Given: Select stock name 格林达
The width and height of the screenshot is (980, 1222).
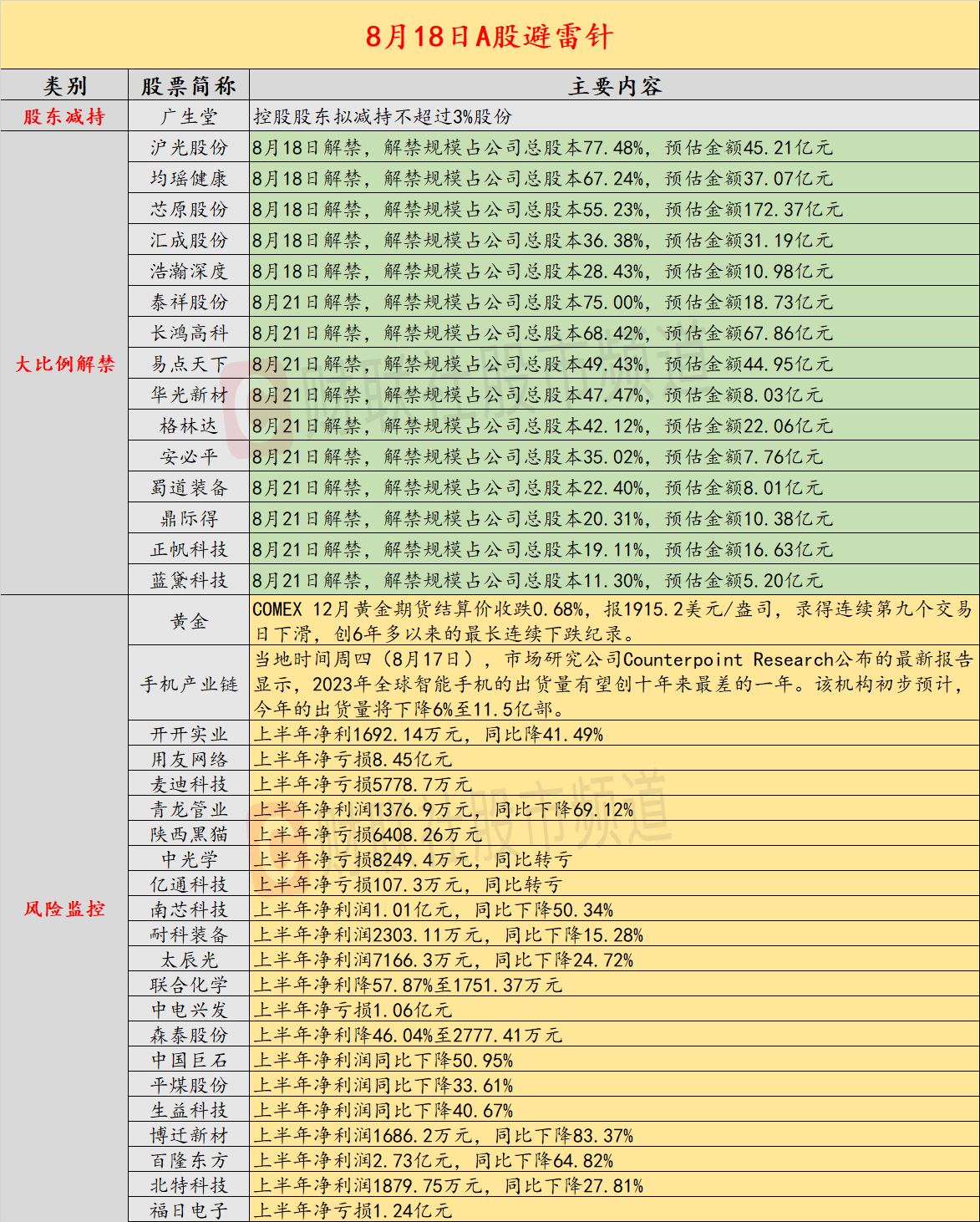Looking at the screenshot, I should [189, 425].
